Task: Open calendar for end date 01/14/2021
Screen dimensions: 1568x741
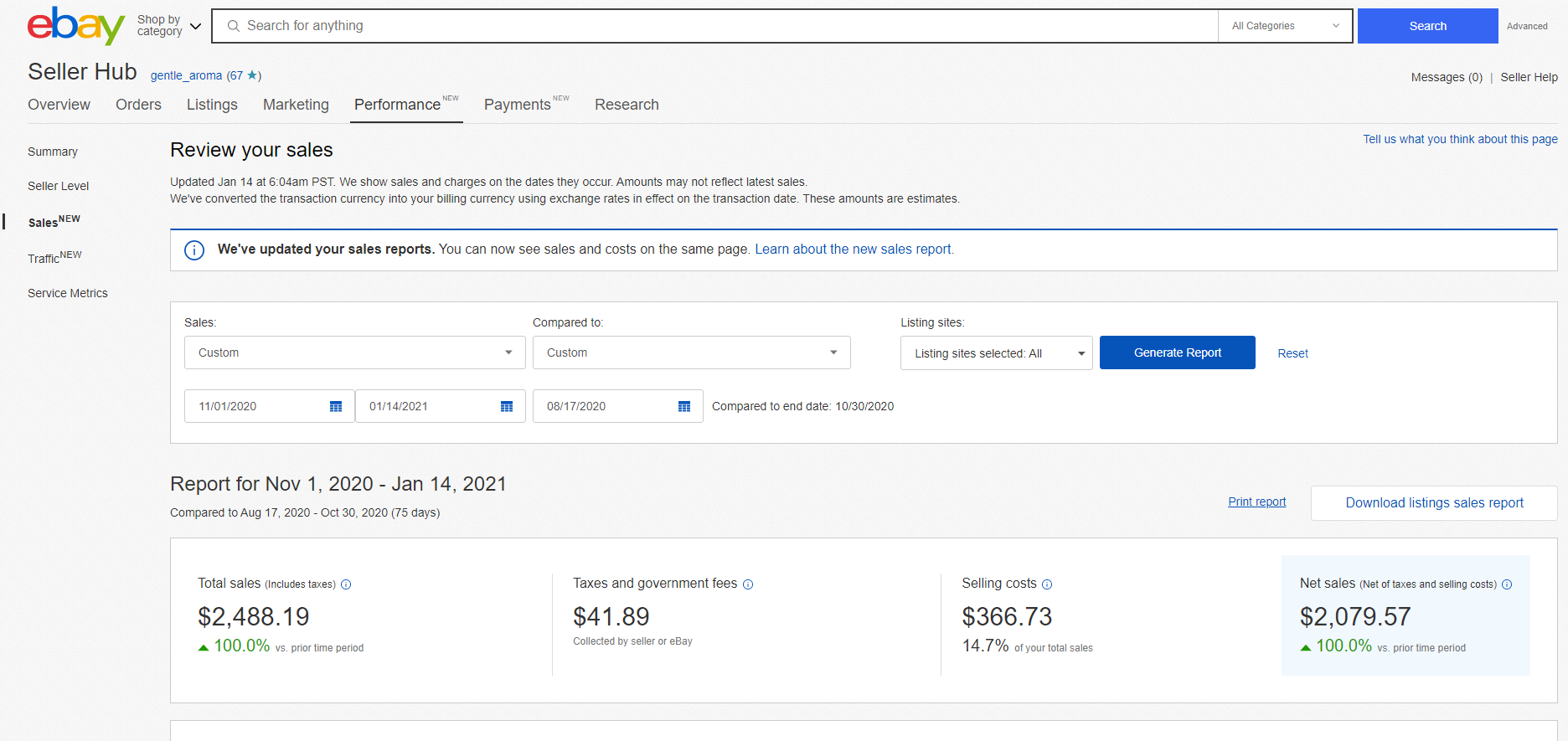Action: pos(507,407)
